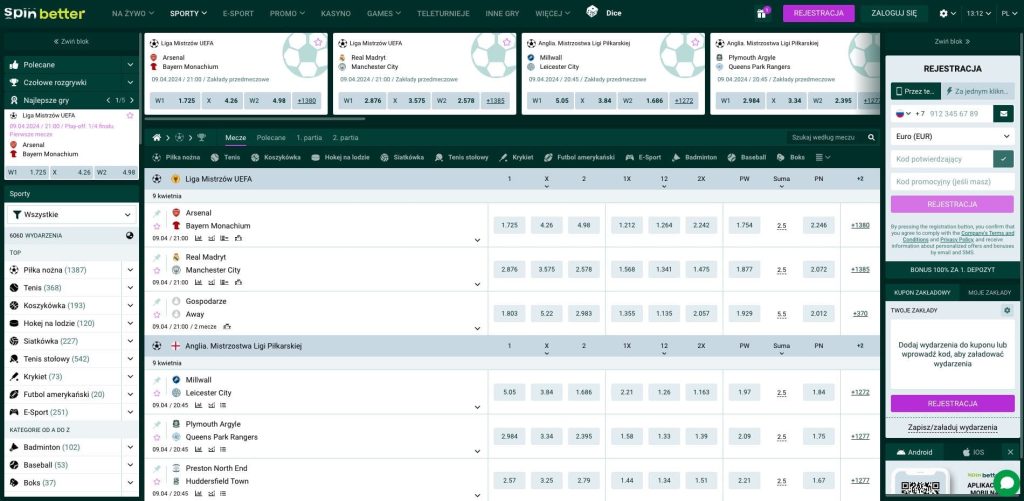Image resolution: width=1024 pixels, height=501 pixels.
Task: Bet 1.725 on Arsenal in match list
Action: [509, 225]
